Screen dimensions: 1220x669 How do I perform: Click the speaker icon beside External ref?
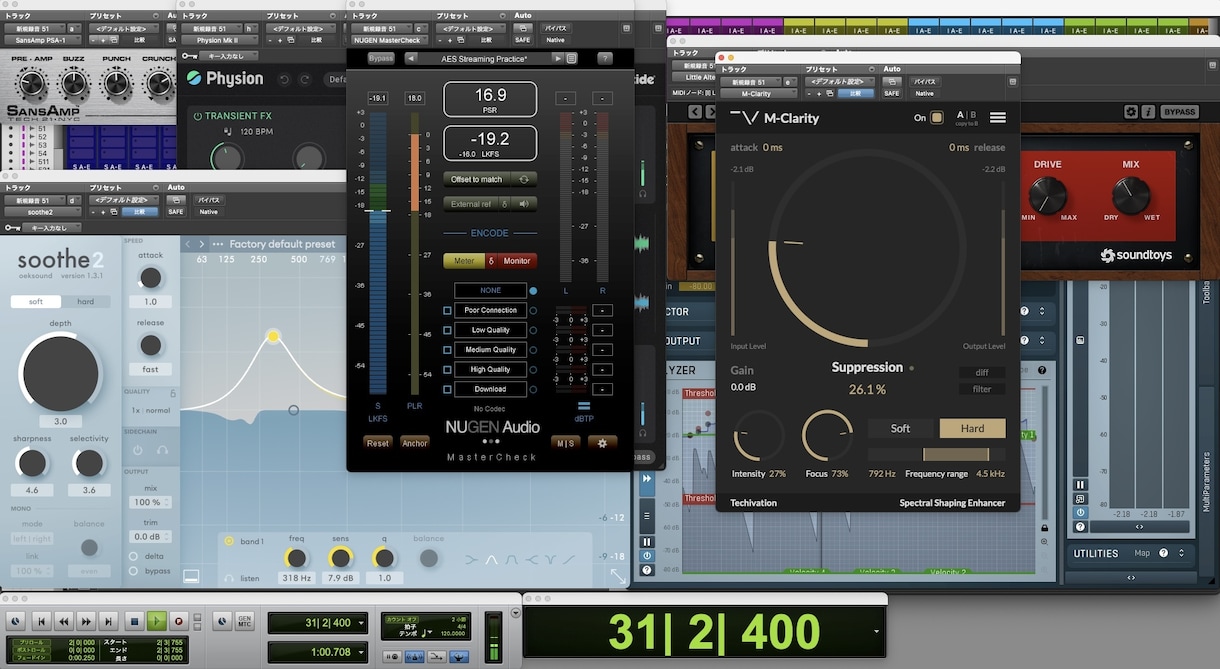pyautogui.click(x=524, y=204)
